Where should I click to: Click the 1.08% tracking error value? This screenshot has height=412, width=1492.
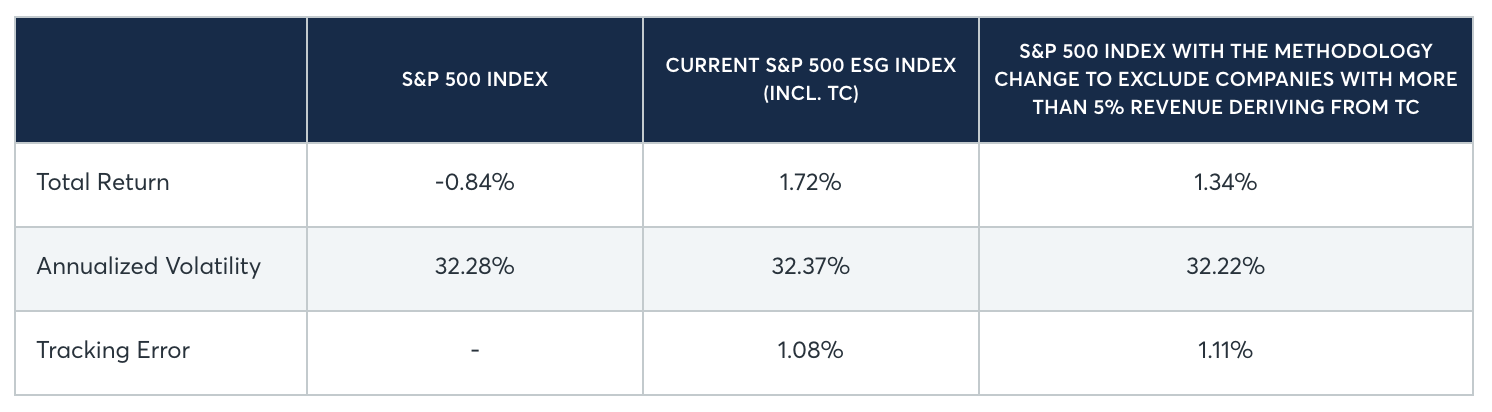[810, 350]
